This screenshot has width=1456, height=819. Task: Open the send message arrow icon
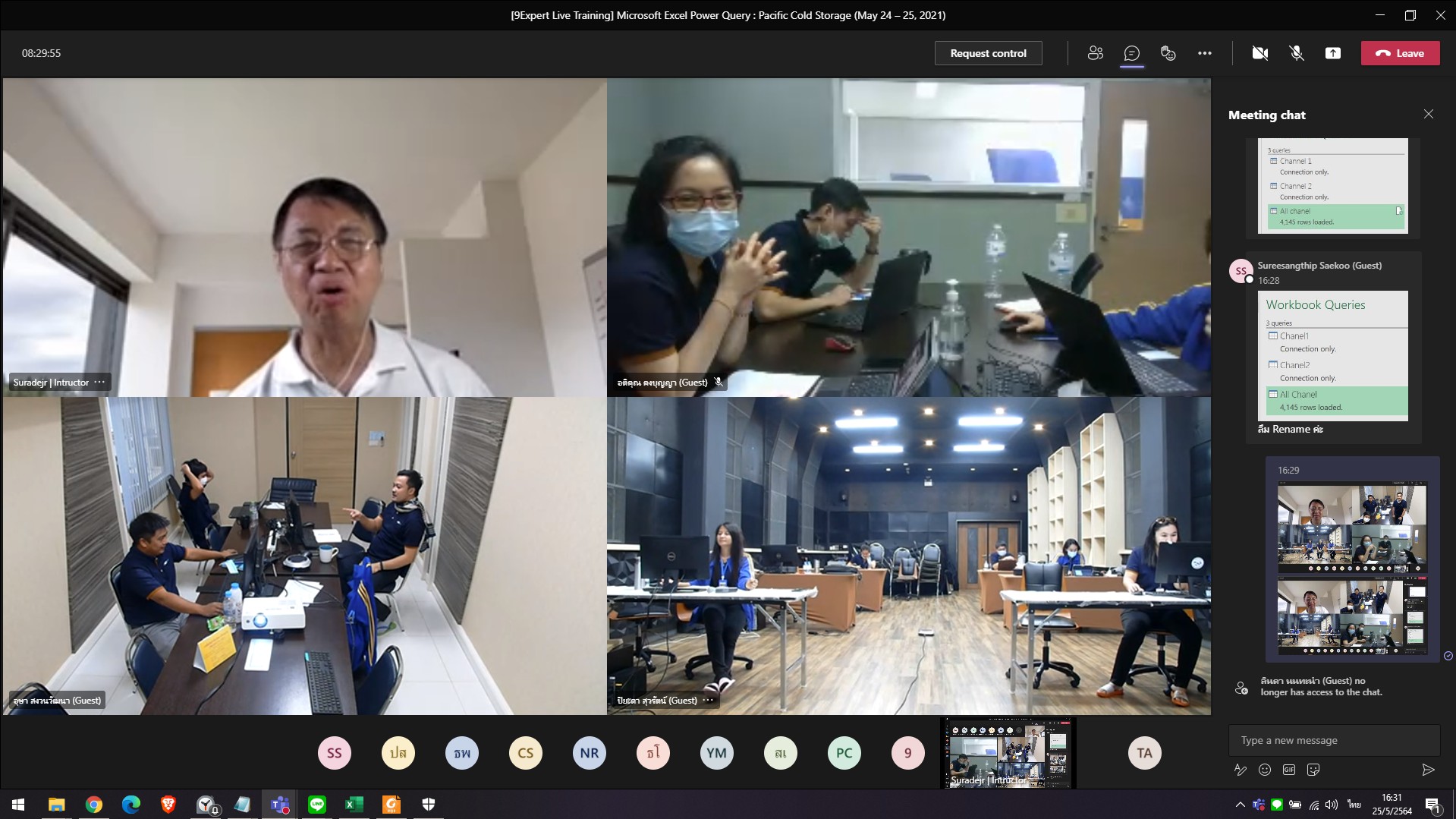pyautogui.click(x=1429, y=769)
